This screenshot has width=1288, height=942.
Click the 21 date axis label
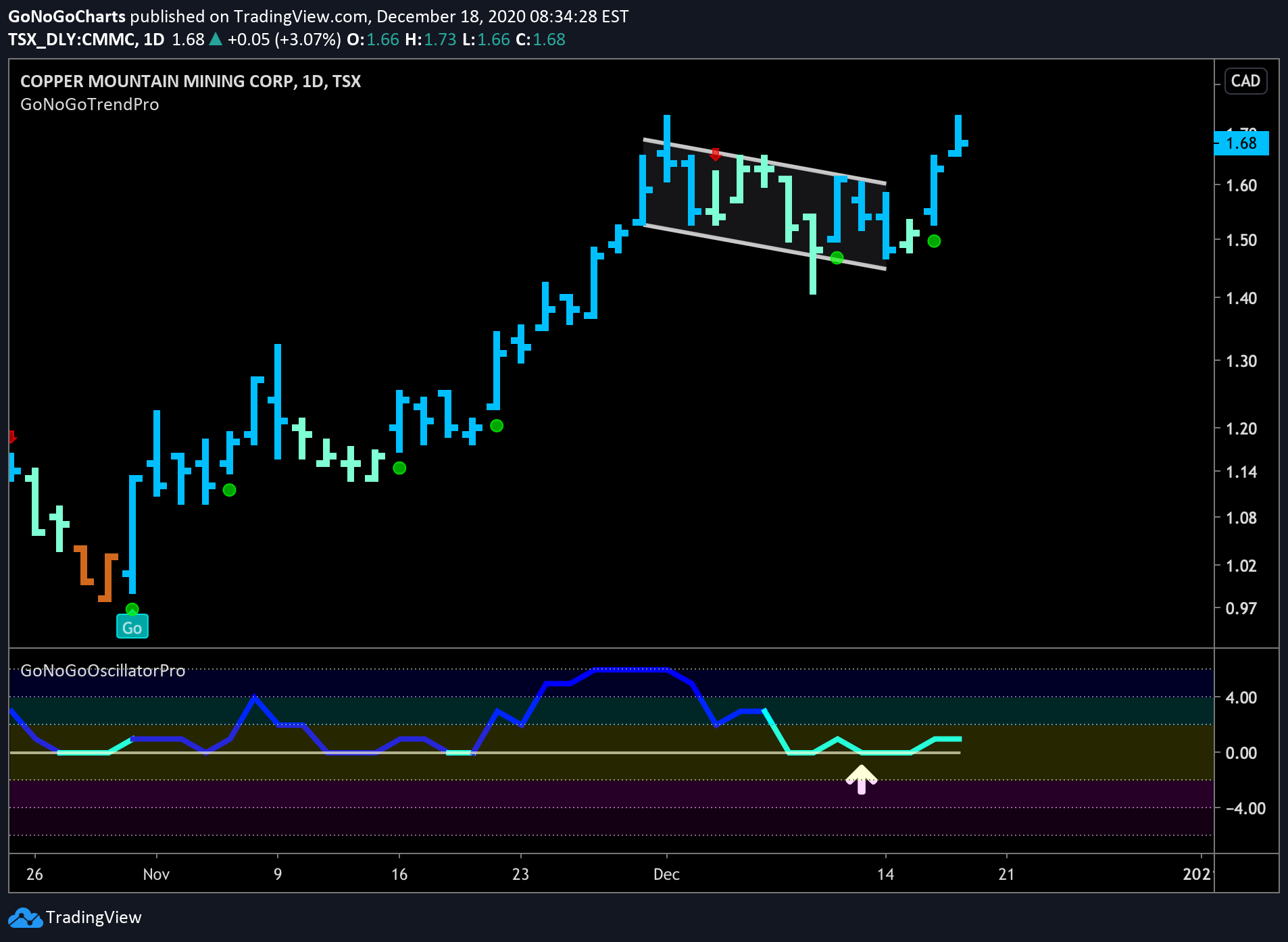[x=1006, y=874]
